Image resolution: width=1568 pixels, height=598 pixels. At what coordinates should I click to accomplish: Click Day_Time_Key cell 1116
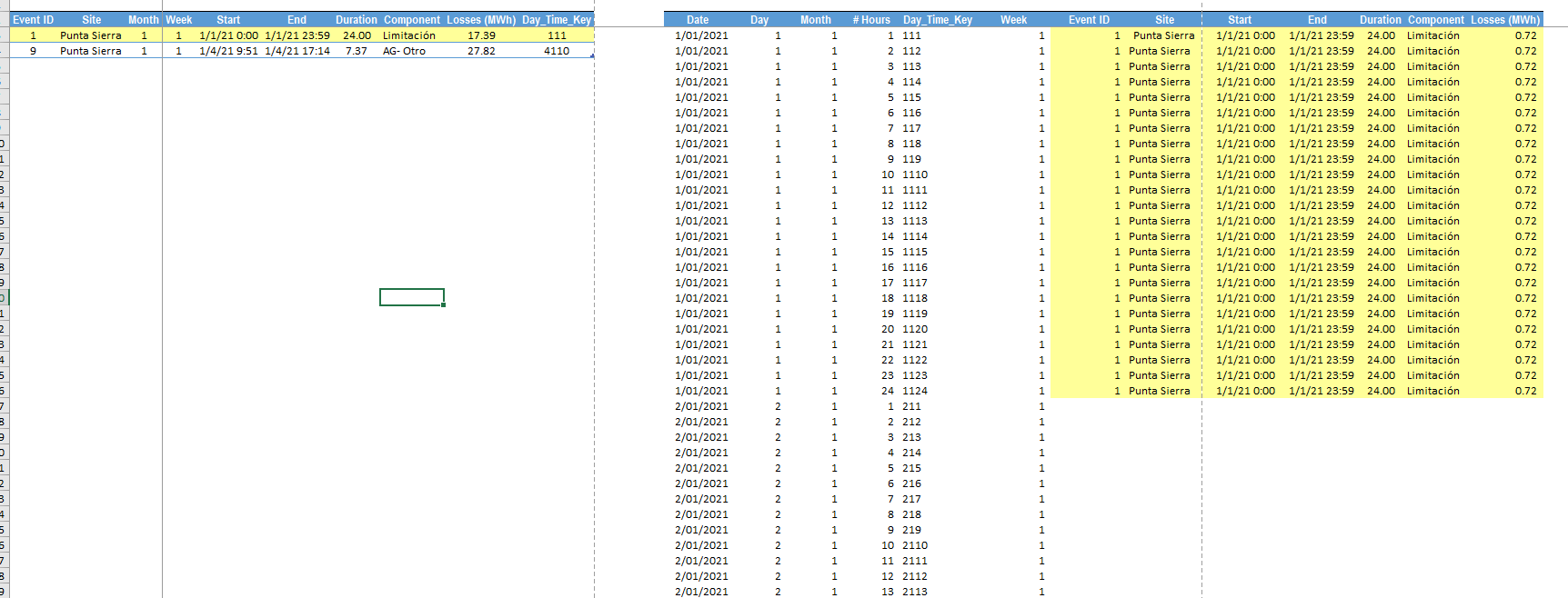pos(915,267)
